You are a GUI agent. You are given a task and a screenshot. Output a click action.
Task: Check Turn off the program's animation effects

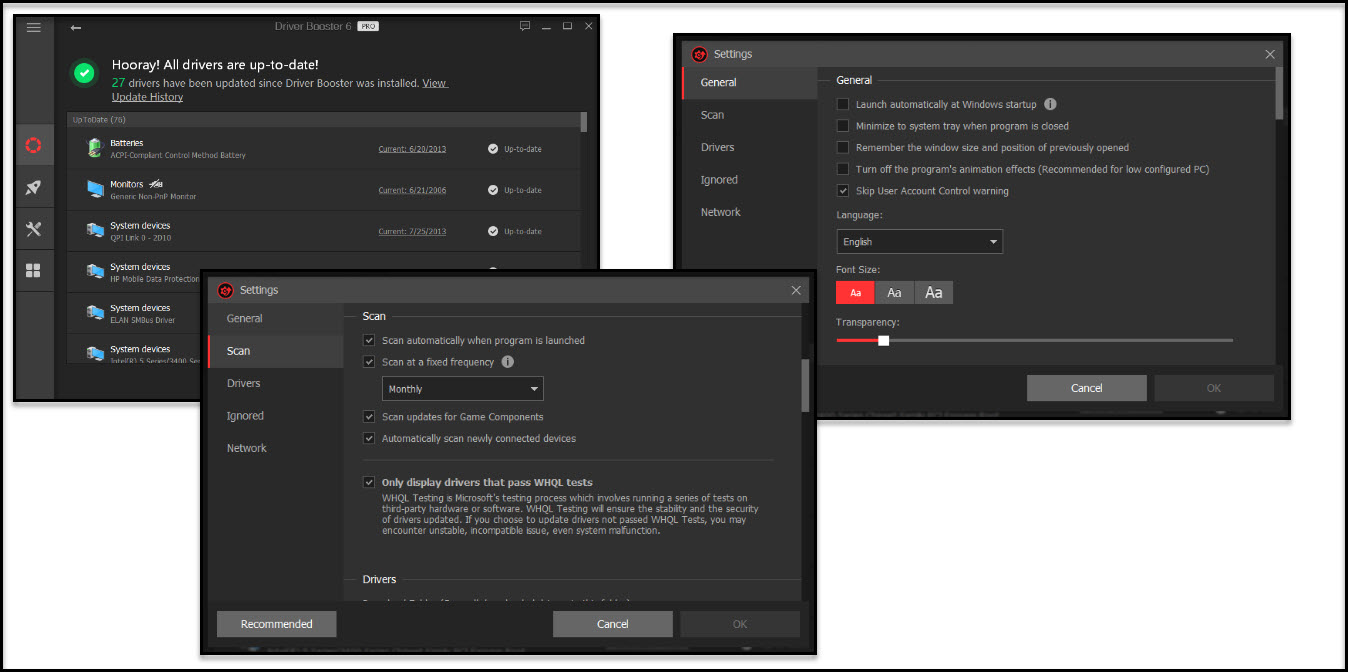tap(843, 169)
